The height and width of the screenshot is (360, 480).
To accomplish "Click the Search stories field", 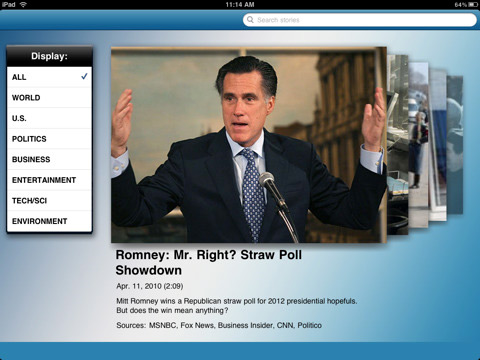I will click(360, 20).
